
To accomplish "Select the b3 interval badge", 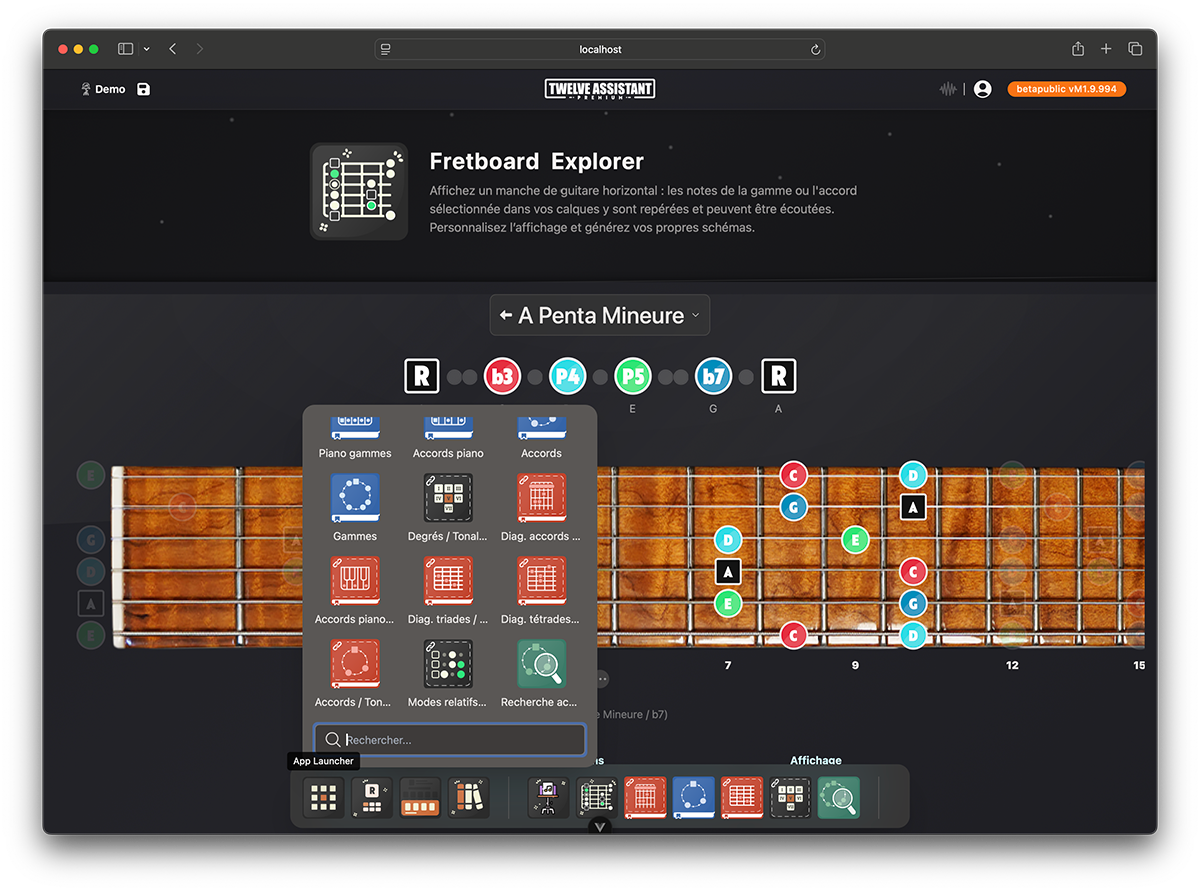I will 502,377.
